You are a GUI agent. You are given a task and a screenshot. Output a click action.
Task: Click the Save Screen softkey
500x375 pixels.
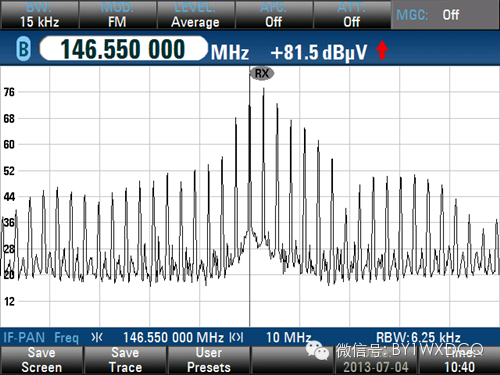tap(42, 360)
